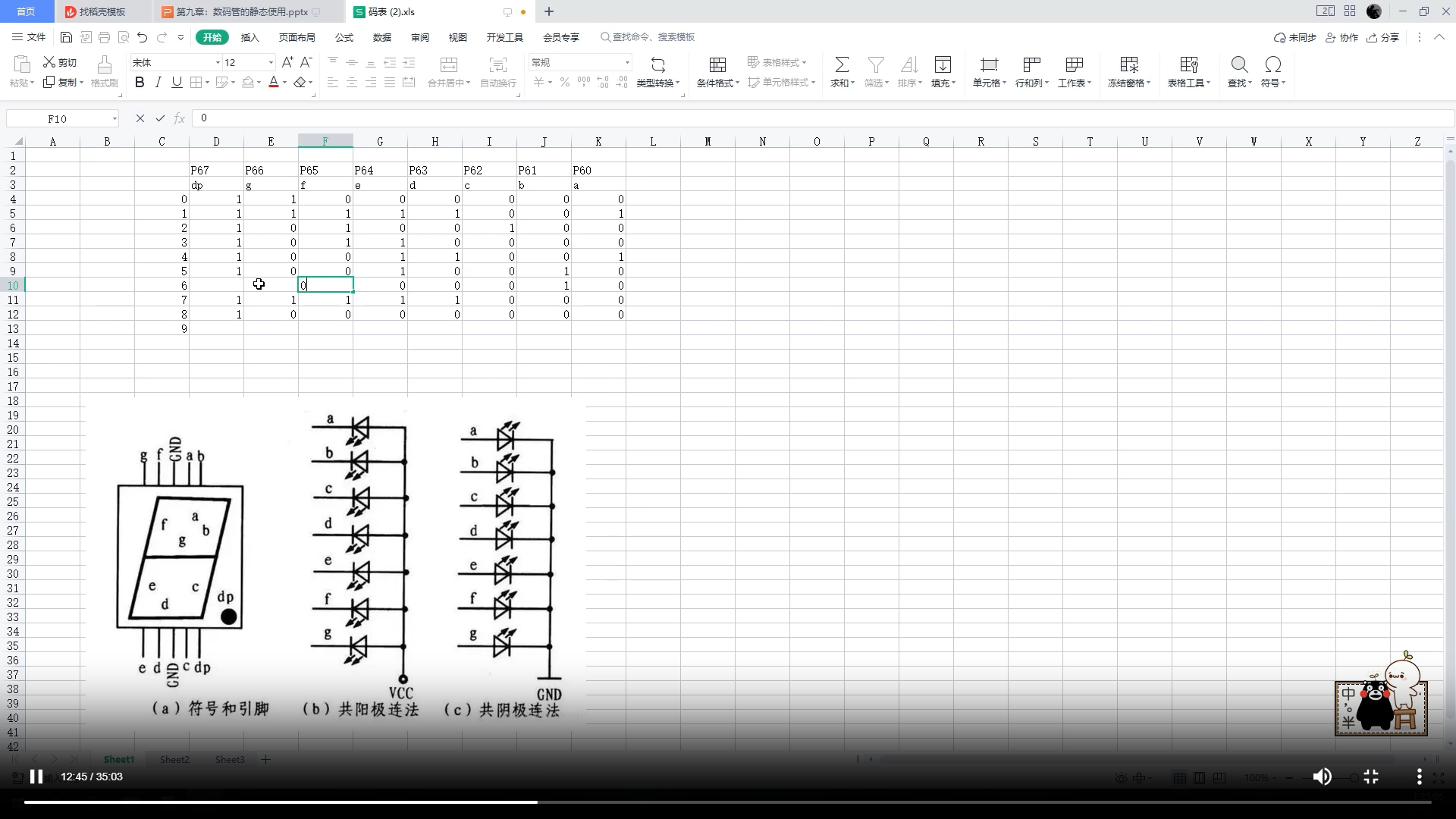Click the Print icon in quick toolbar
Screen dimensions: 1456x819
click(x=104, y=37)
